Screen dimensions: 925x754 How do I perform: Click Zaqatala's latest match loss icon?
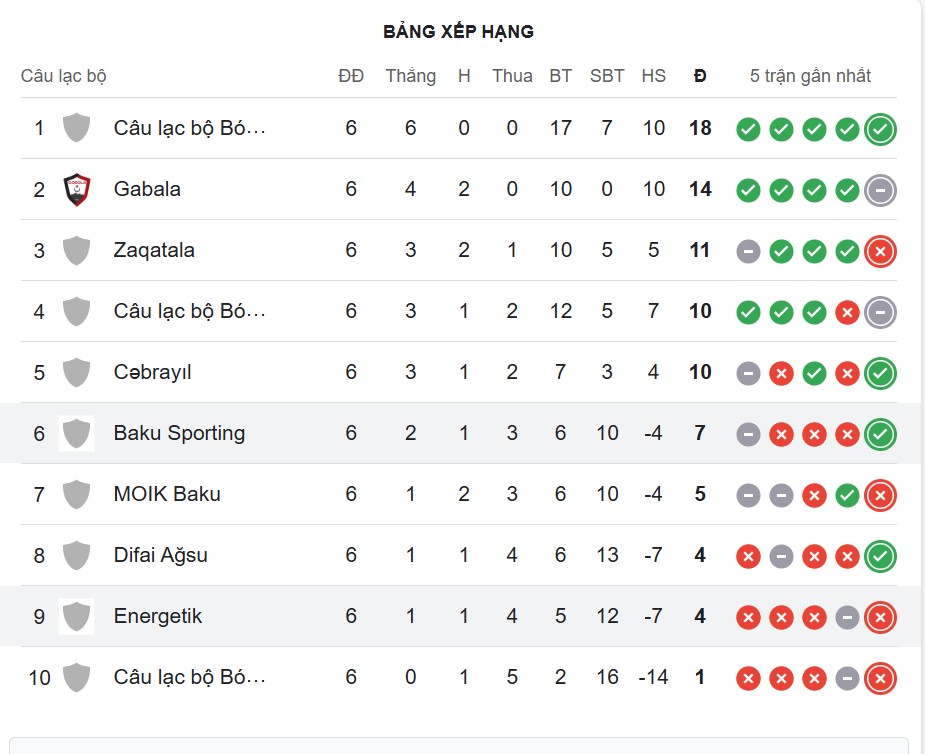[x=880, y=251]
